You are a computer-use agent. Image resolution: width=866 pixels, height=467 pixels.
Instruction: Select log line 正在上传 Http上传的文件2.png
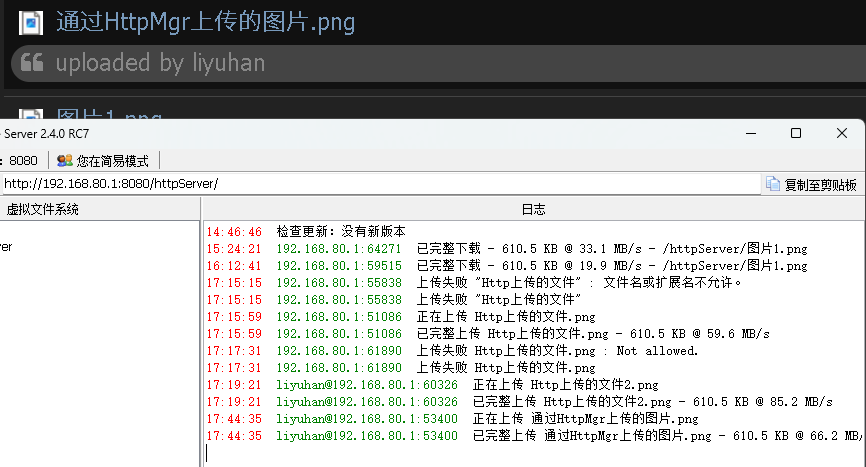point(432,385)
